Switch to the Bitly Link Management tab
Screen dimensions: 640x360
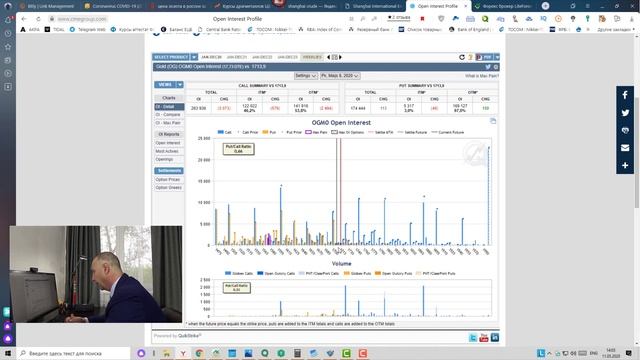coord(47,6)
